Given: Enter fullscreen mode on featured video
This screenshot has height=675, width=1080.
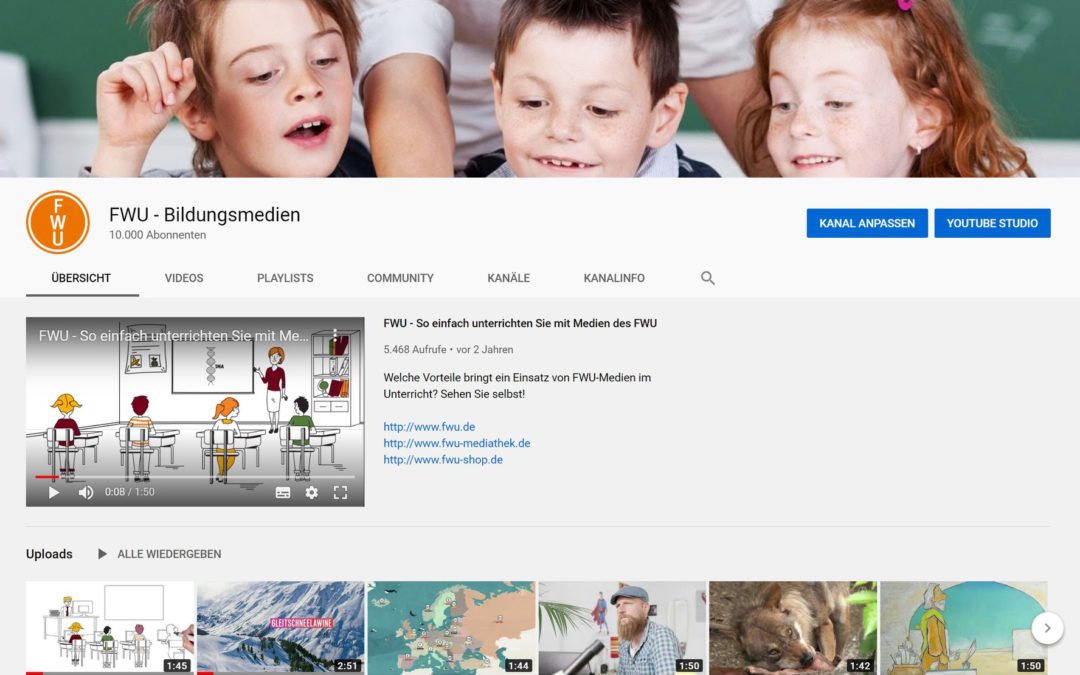Looking at the screenshot, I should (x=340, y=492).
